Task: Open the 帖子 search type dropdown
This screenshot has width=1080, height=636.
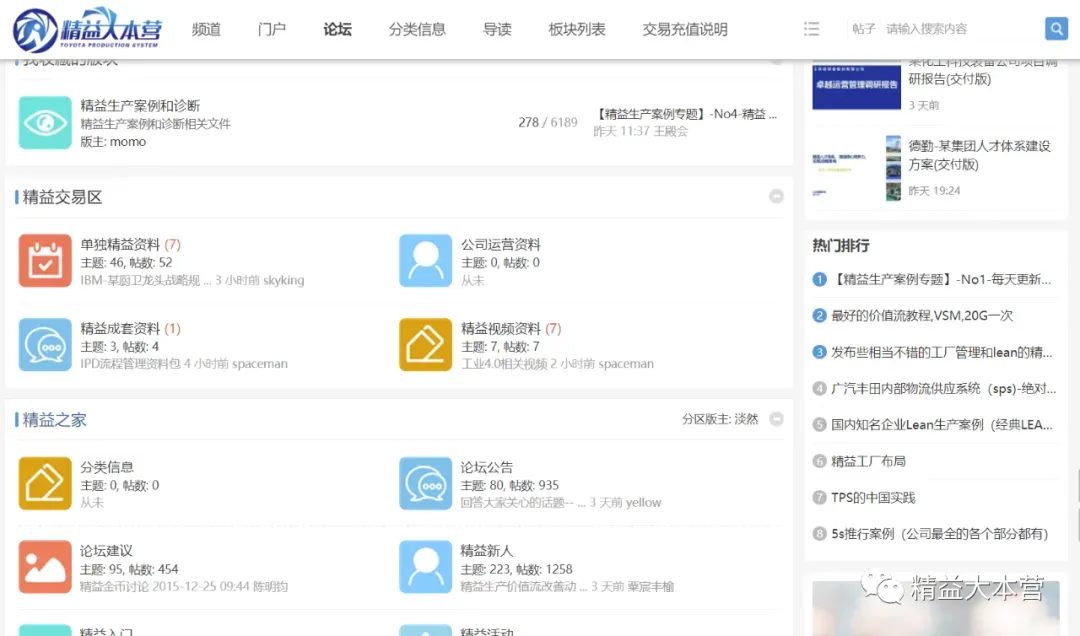Action: 863,29
